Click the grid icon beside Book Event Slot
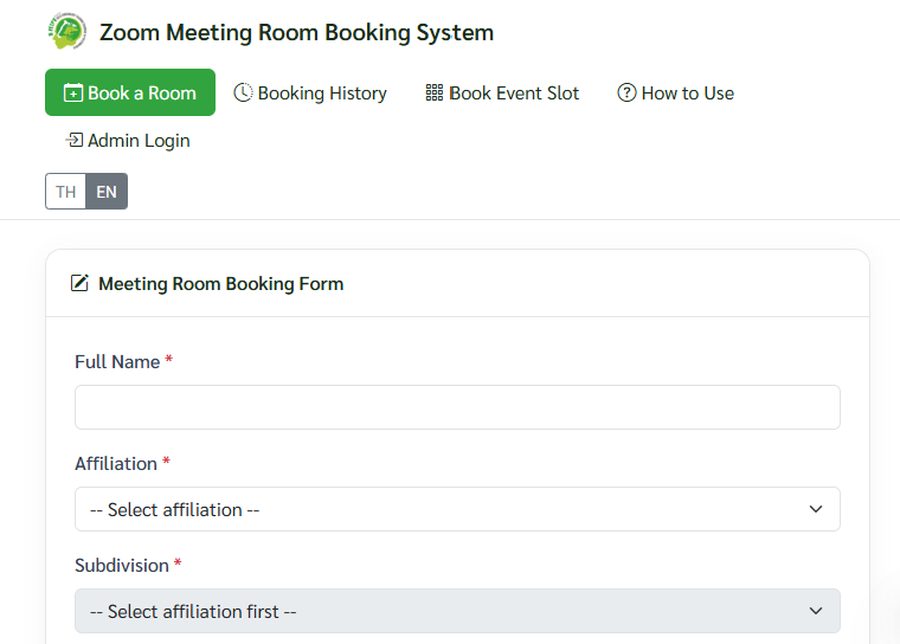Screen dimensions: 900x644 click(x=434, y=92)
